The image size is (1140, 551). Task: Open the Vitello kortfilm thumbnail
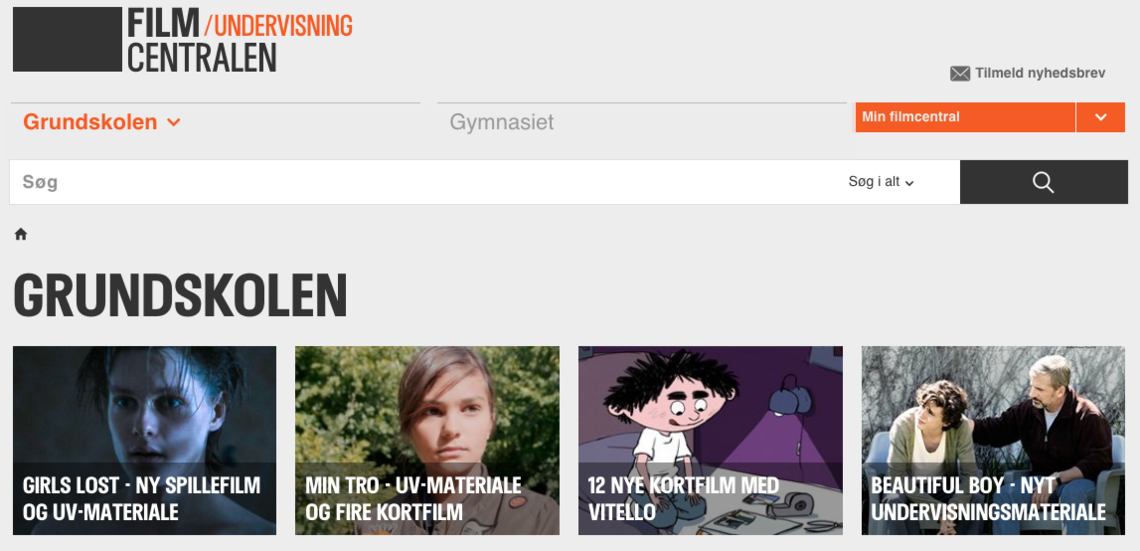(x=710, y=441)
